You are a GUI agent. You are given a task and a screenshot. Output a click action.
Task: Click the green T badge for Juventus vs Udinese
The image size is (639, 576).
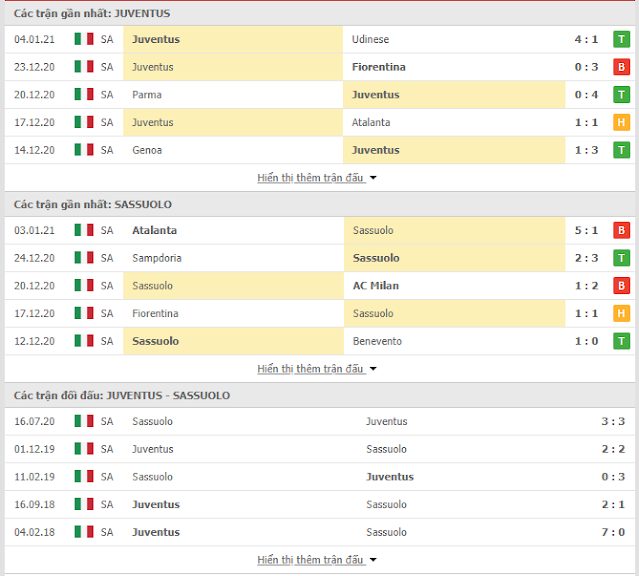621,40
